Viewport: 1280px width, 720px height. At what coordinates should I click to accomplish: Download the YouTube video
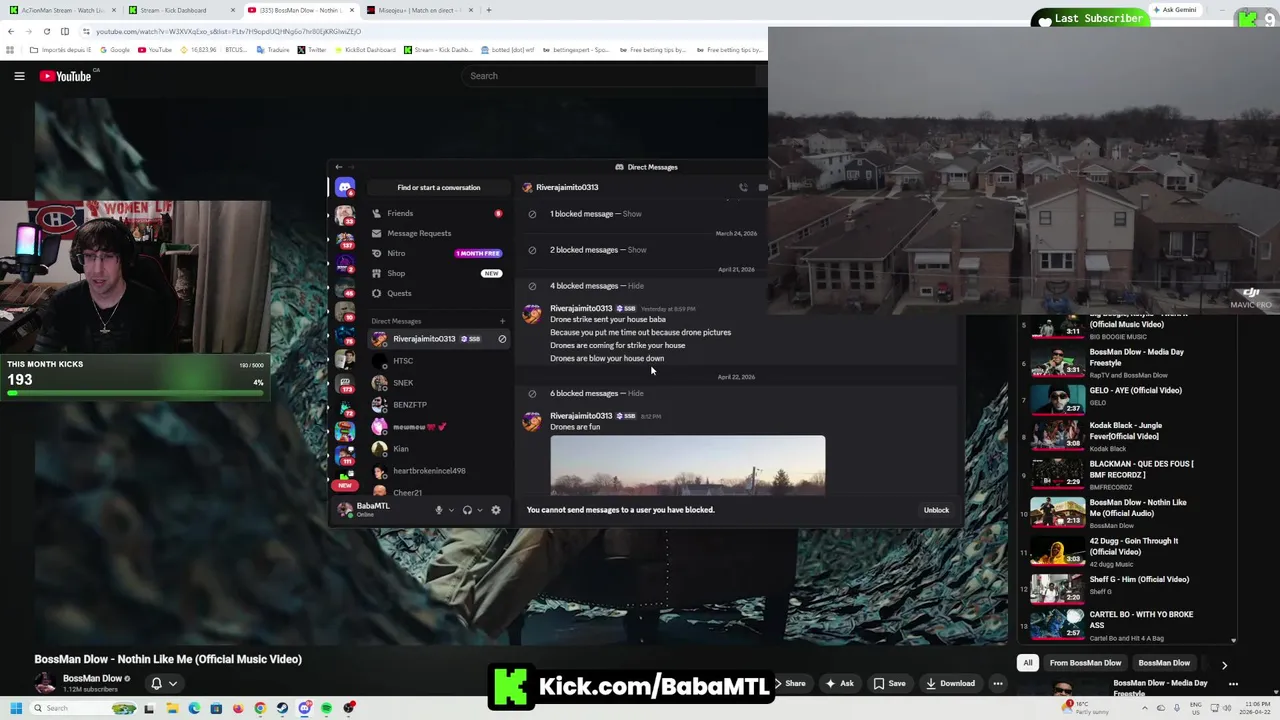(951, 684)
